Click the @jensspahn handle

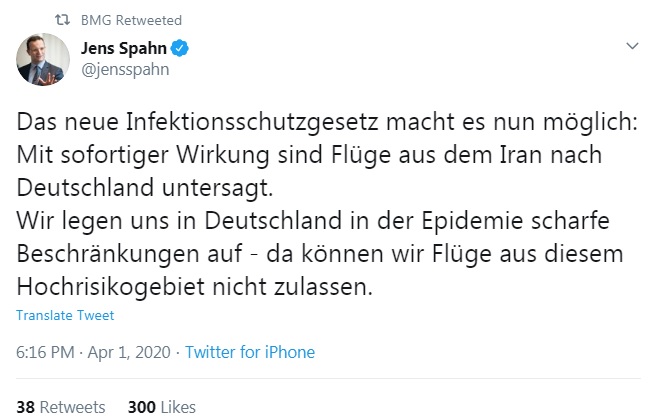[x=125, y=69]
